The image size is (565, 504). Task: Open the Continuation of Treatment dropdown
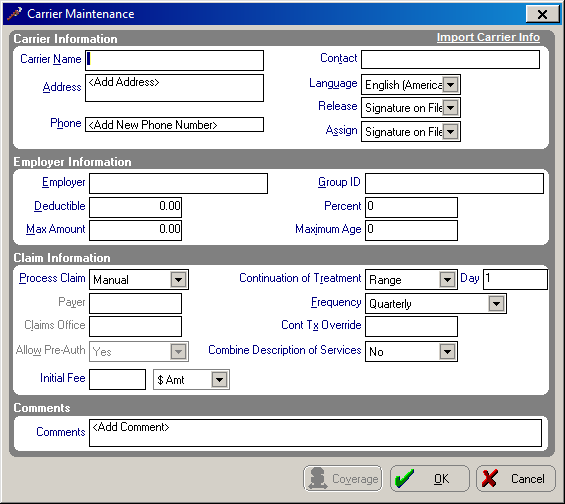tap(447, 280)
